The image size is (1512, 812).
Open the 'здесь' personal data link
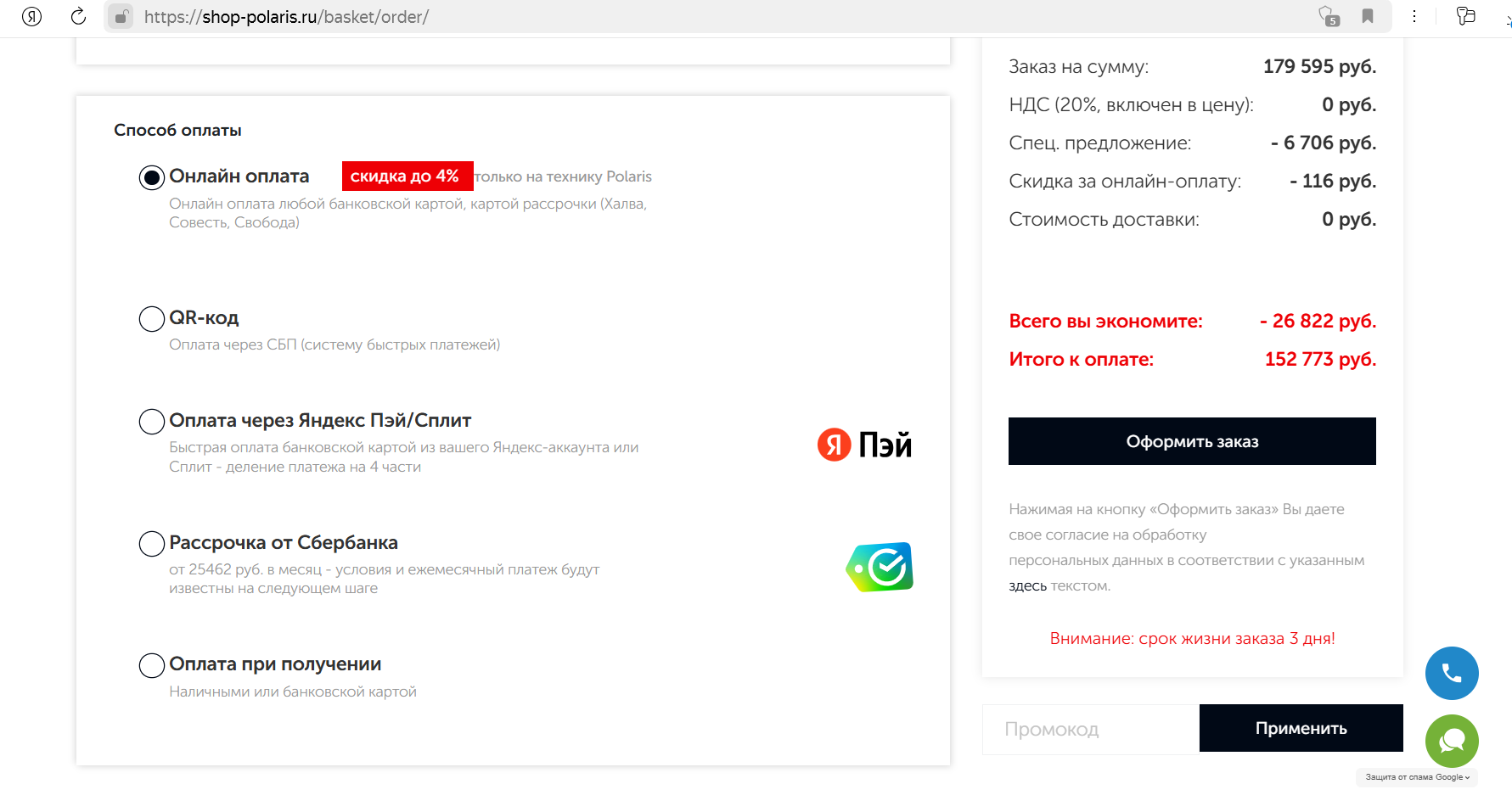coord(1027,586)
